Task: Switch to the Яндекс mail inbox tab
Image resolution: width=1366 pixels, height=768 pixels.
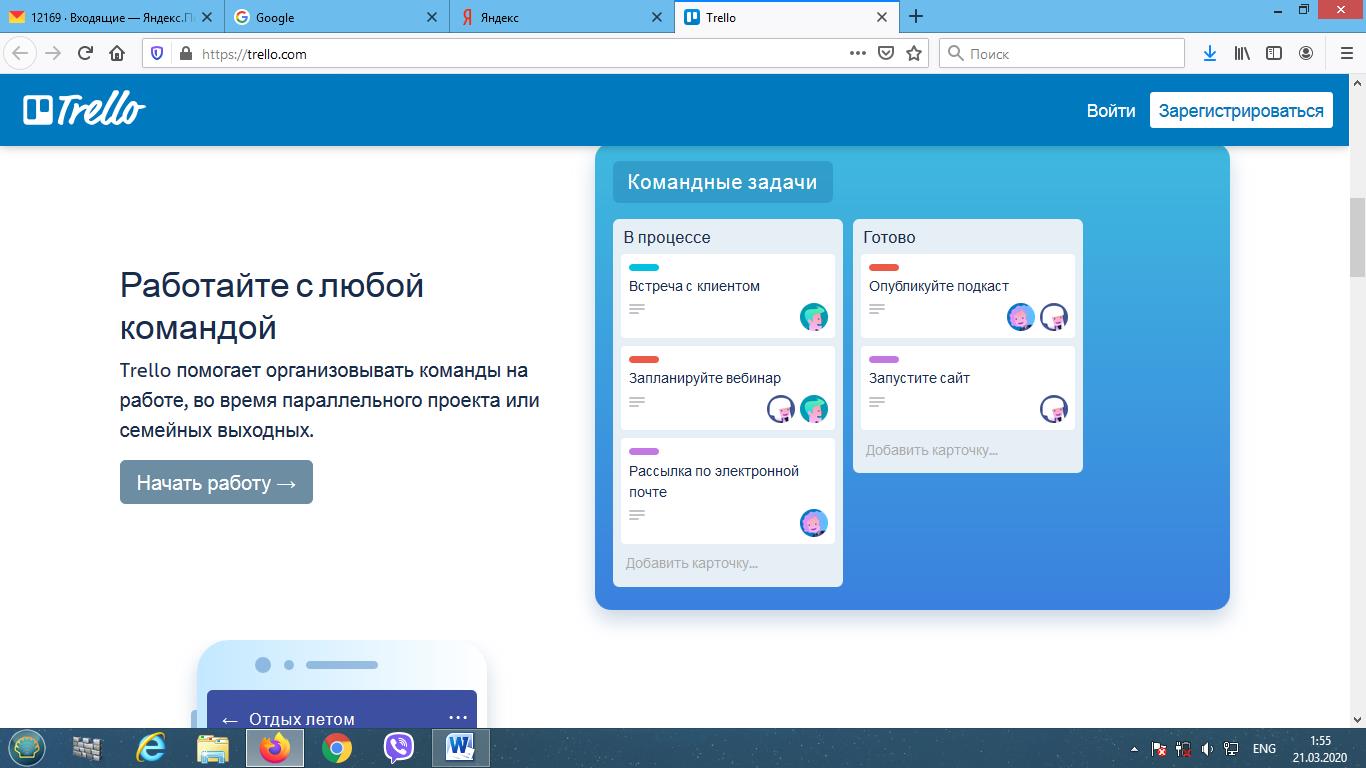Action: coord(111,17)
